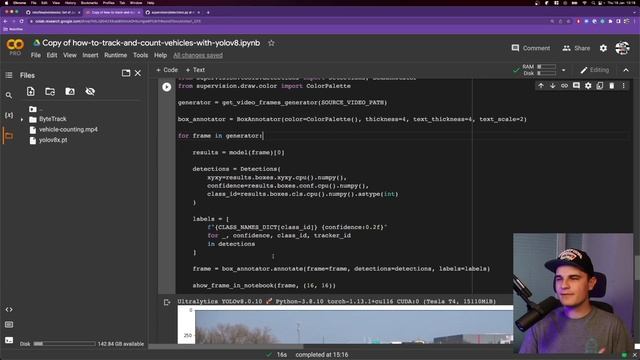Screen dimensions: 640x360
Task: Delete the cell trash icon
Action: [611, 86]
